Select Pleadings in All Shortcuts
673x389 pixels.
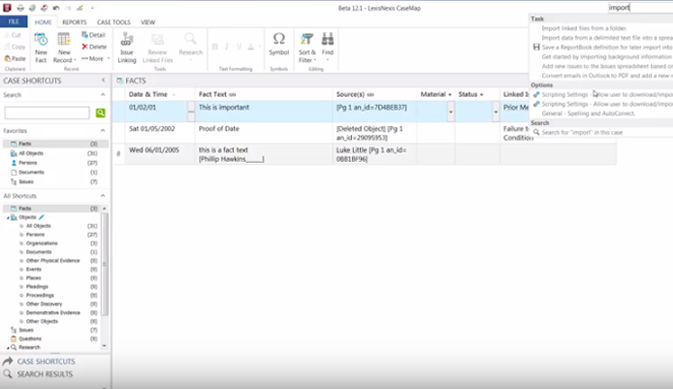point(37,286)
